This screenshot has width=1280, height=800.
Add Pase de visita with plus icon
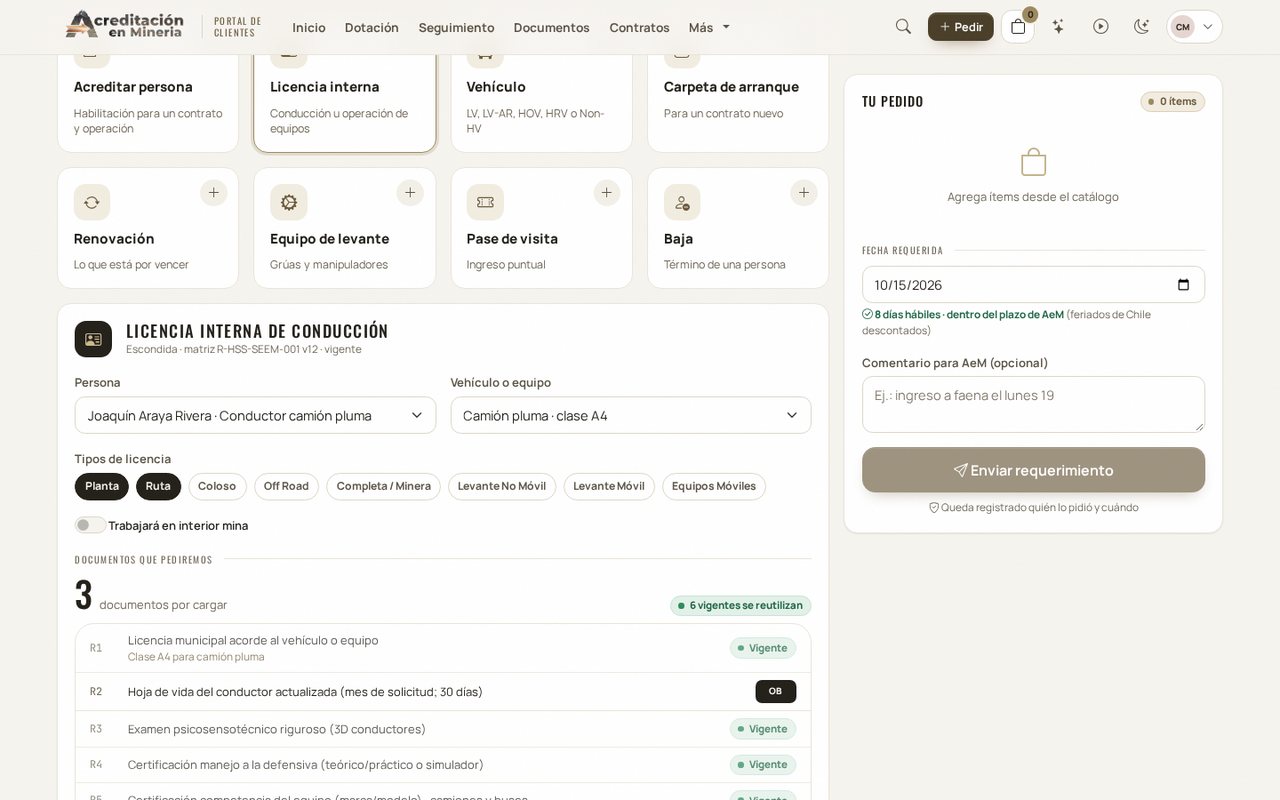click(607, 193)
